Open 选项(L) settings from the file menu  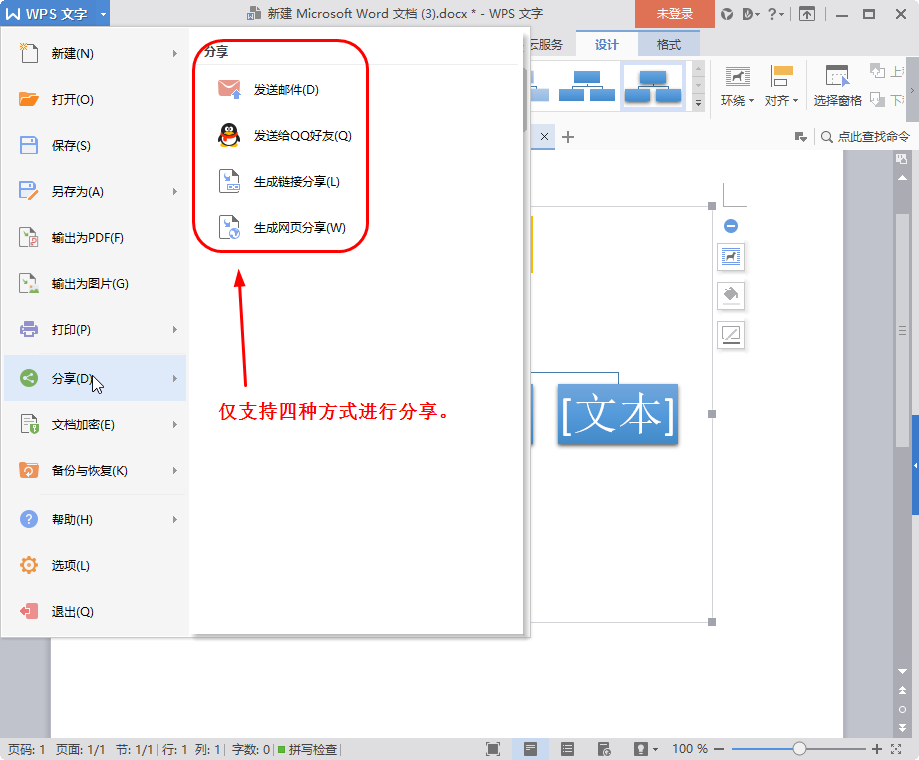(x=95, y=565)
